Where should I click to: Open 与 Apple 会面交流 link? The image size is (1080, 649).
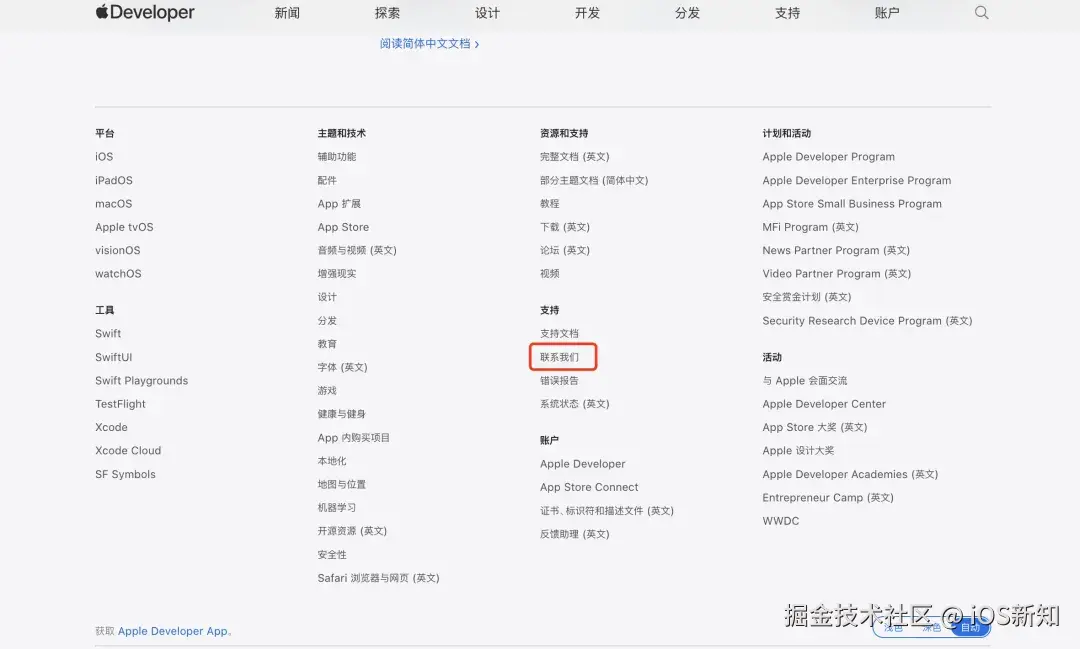(804, 380)
